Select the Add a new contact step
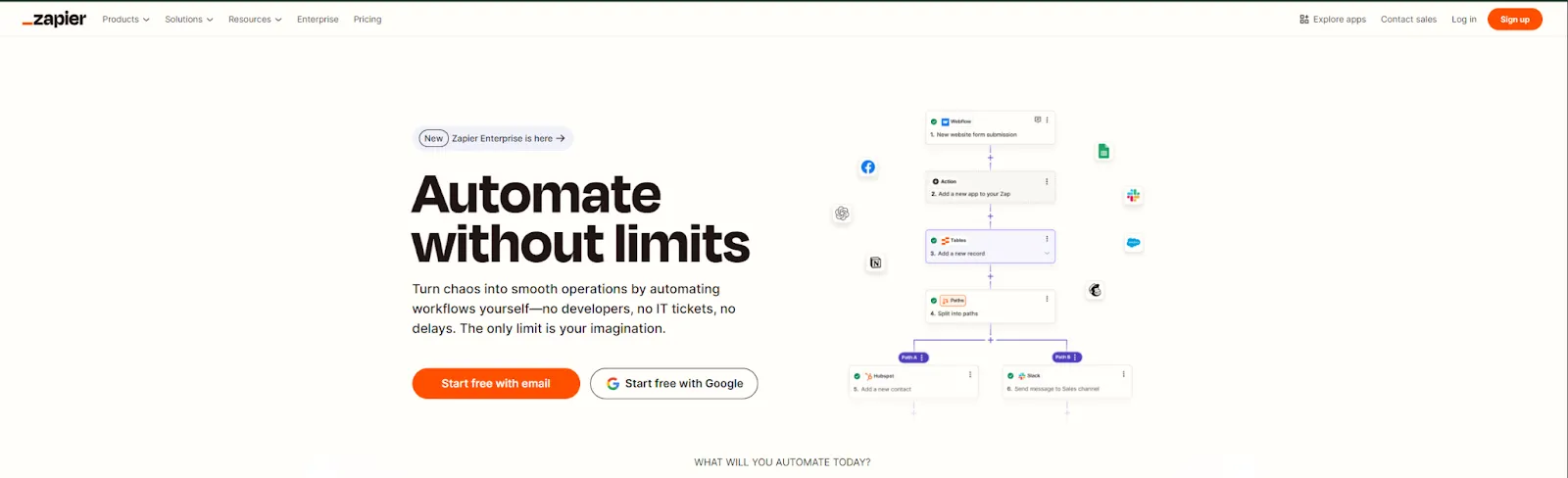The image size is (1568, 478). (x=913, y=382)
